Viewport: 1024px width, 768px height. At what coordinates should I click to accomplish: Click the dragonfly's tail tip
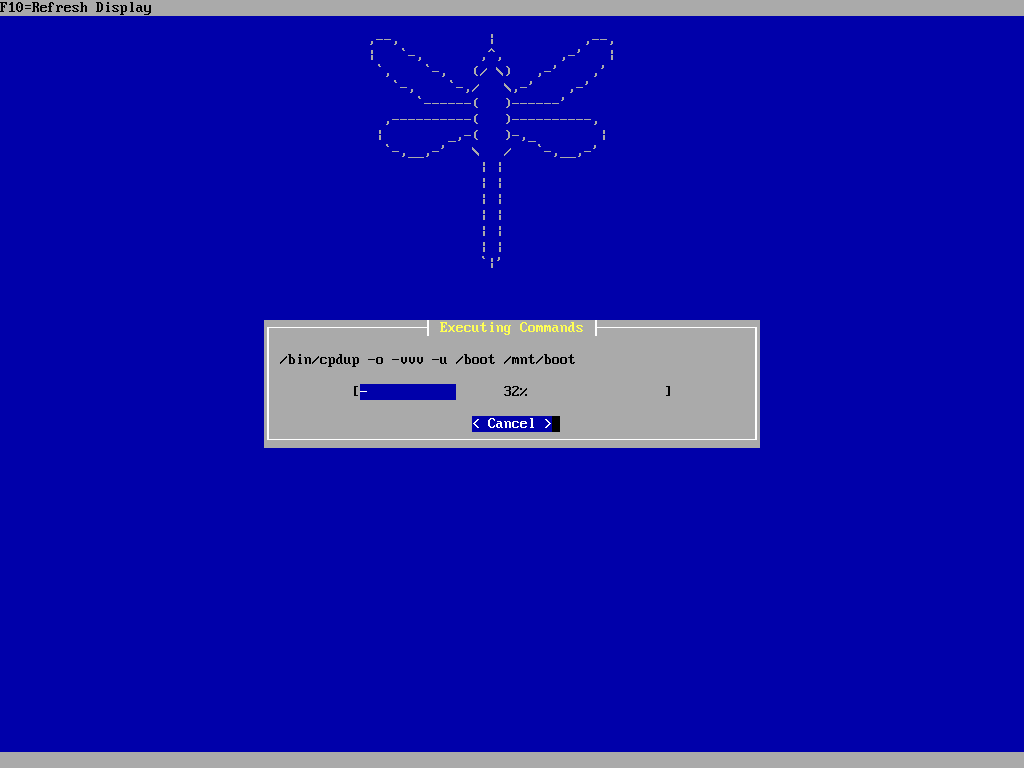click(x=492, y=262)
